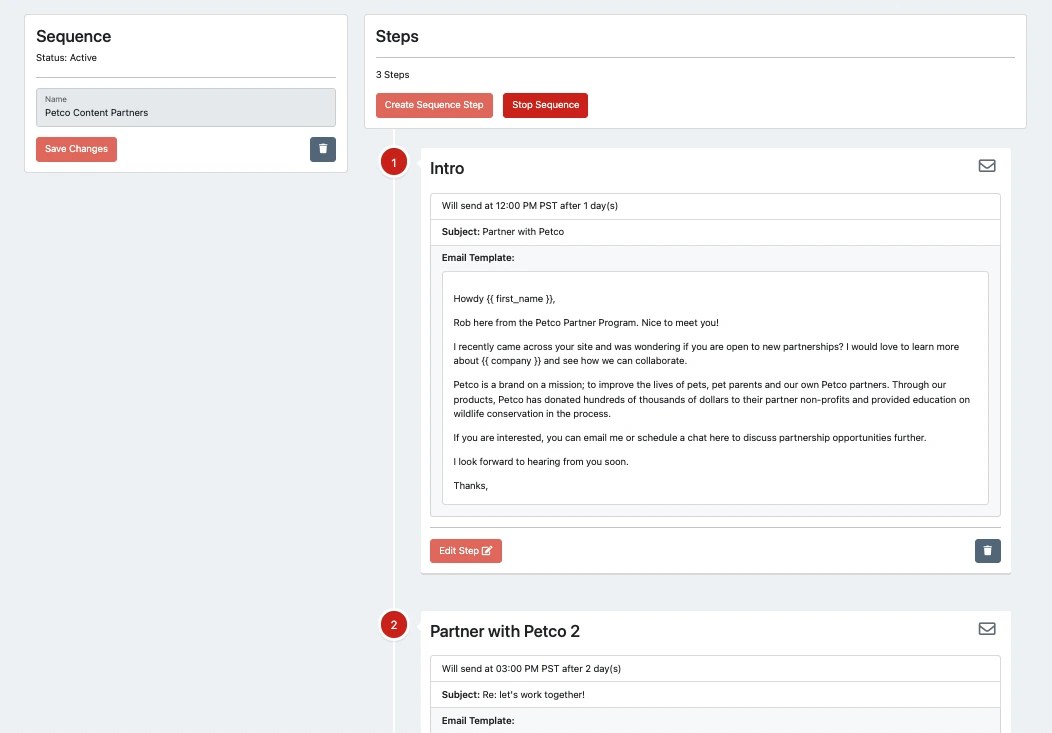Click envelope icon on Partner with Petco 2 step

click(987, 628)
